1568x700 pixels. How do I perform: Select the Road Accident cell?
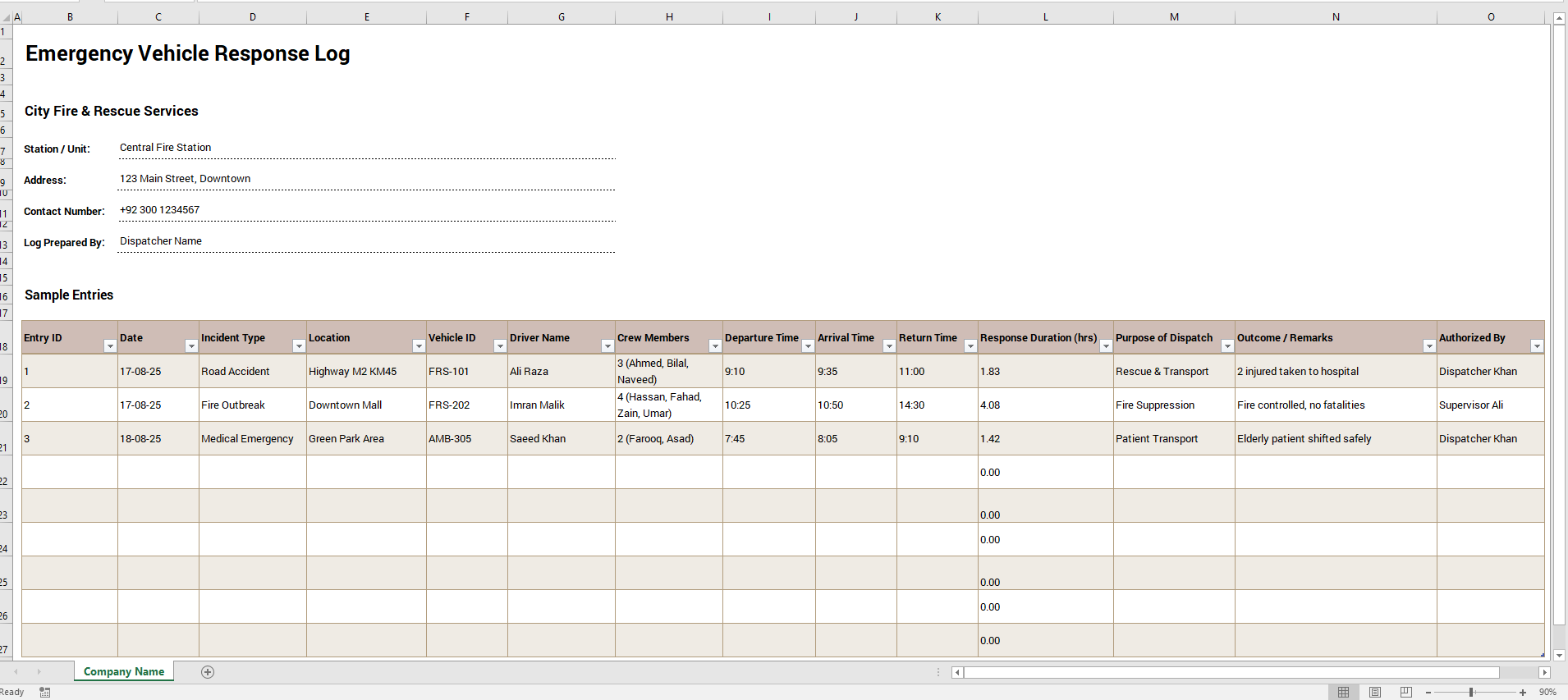coord(253,372)
